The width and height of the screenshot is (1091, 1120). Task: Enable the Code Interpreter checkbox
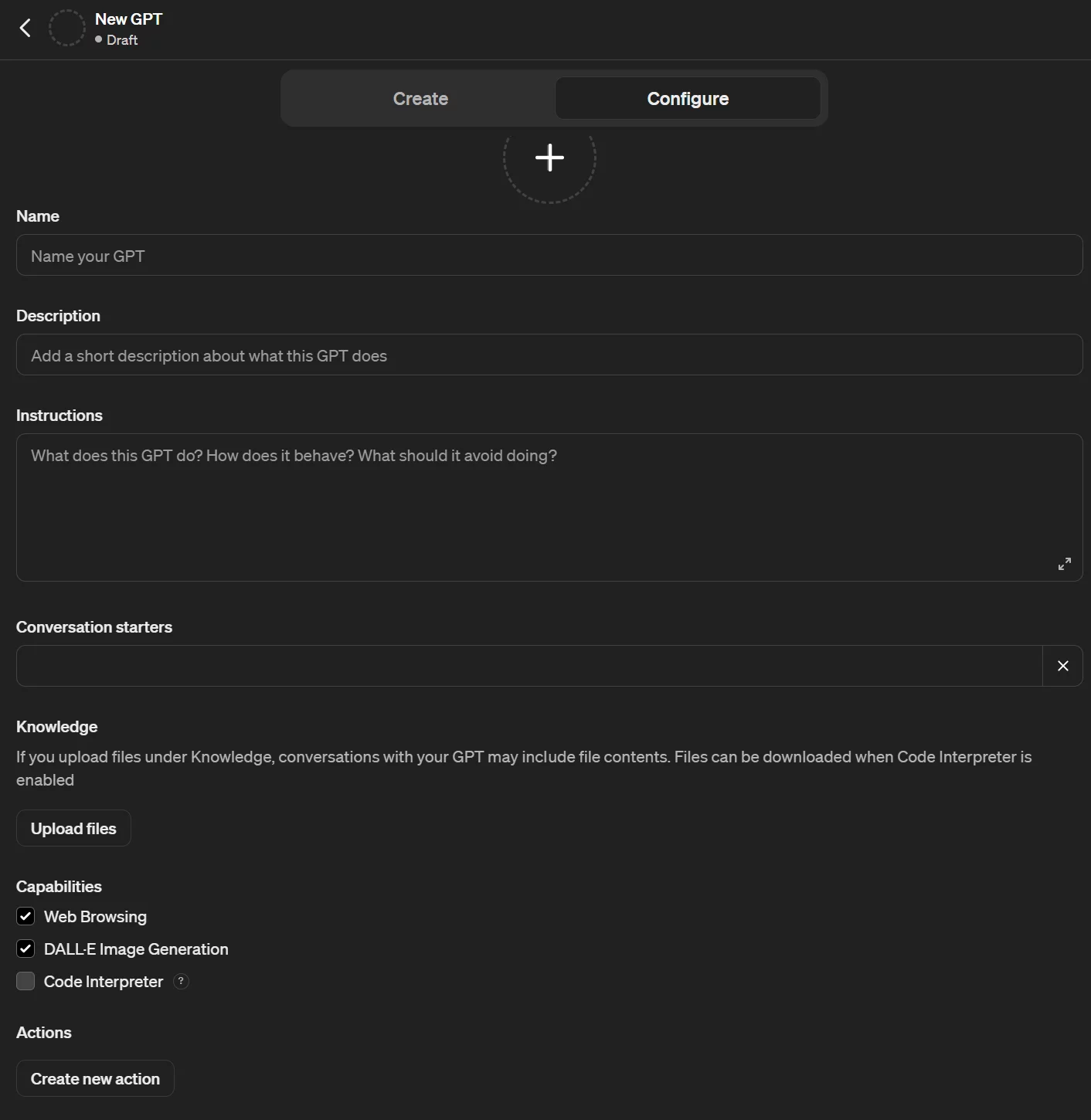click(x=25, y=981)
